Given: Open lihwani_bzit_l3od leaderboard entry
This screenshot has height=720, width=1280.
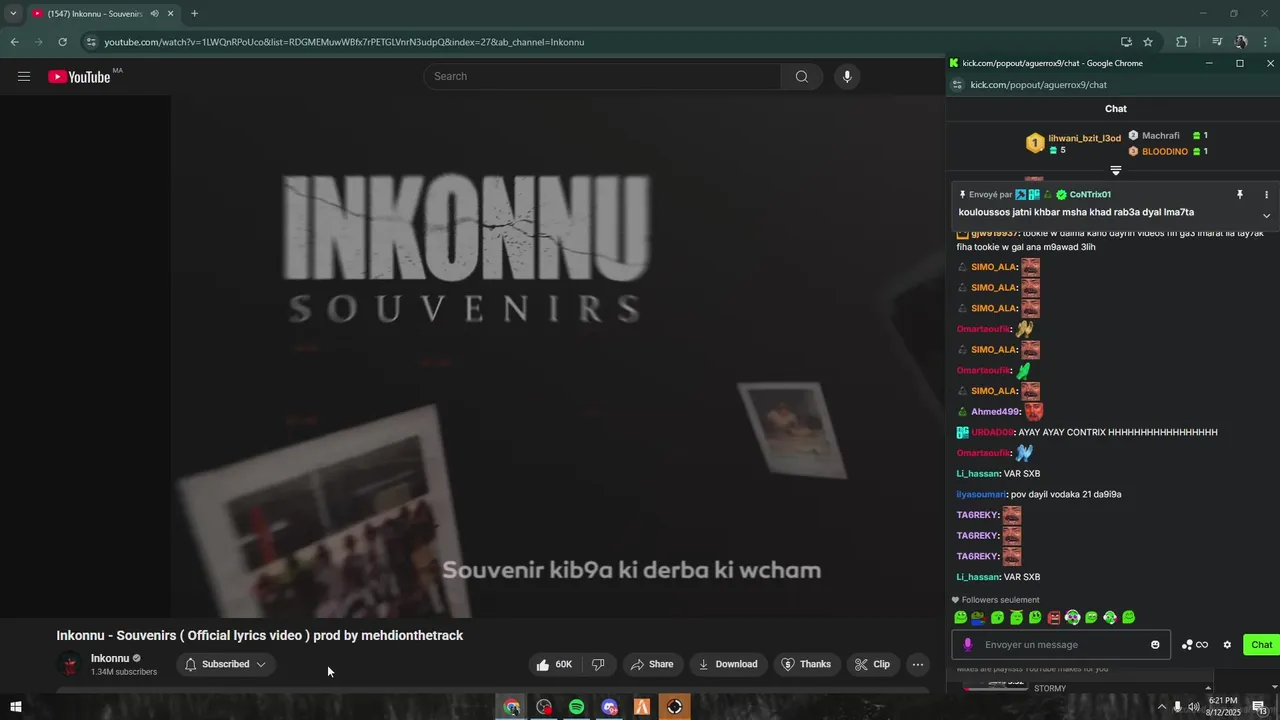Looking at the screenshot, I should click(x=1073, y=144).
